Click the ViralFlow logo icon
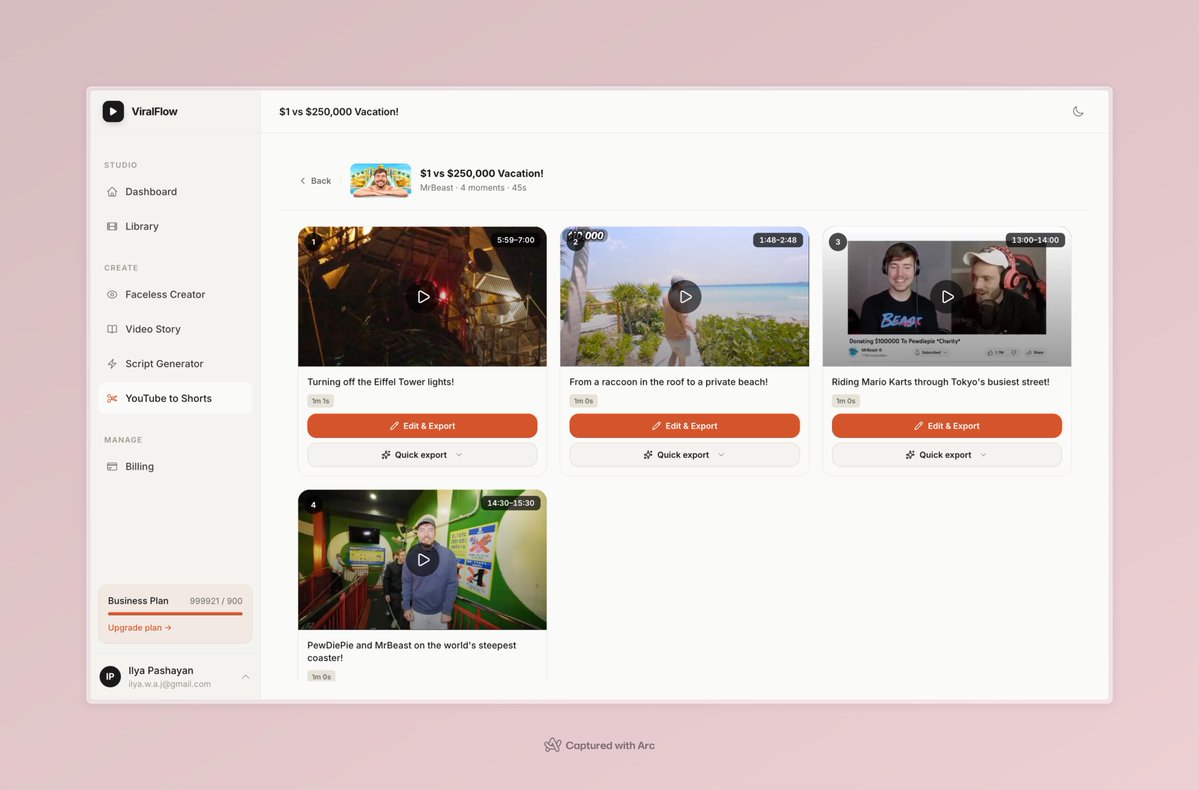1199x790 pixels. (x=113, y=111)
